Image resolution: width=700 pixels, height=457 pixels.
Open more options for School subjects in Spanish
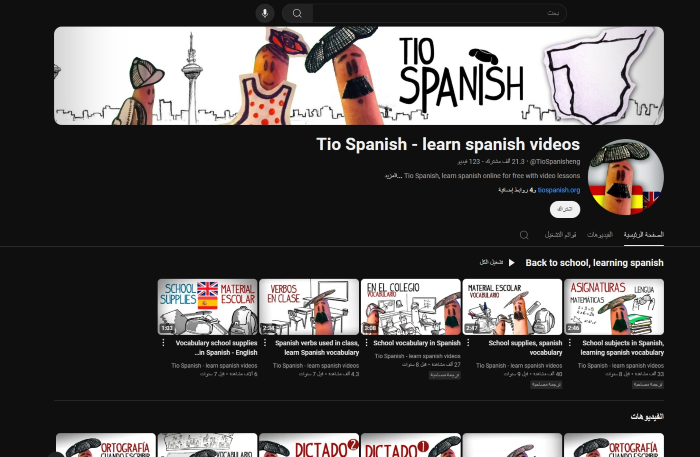click(x=570, y=342)
